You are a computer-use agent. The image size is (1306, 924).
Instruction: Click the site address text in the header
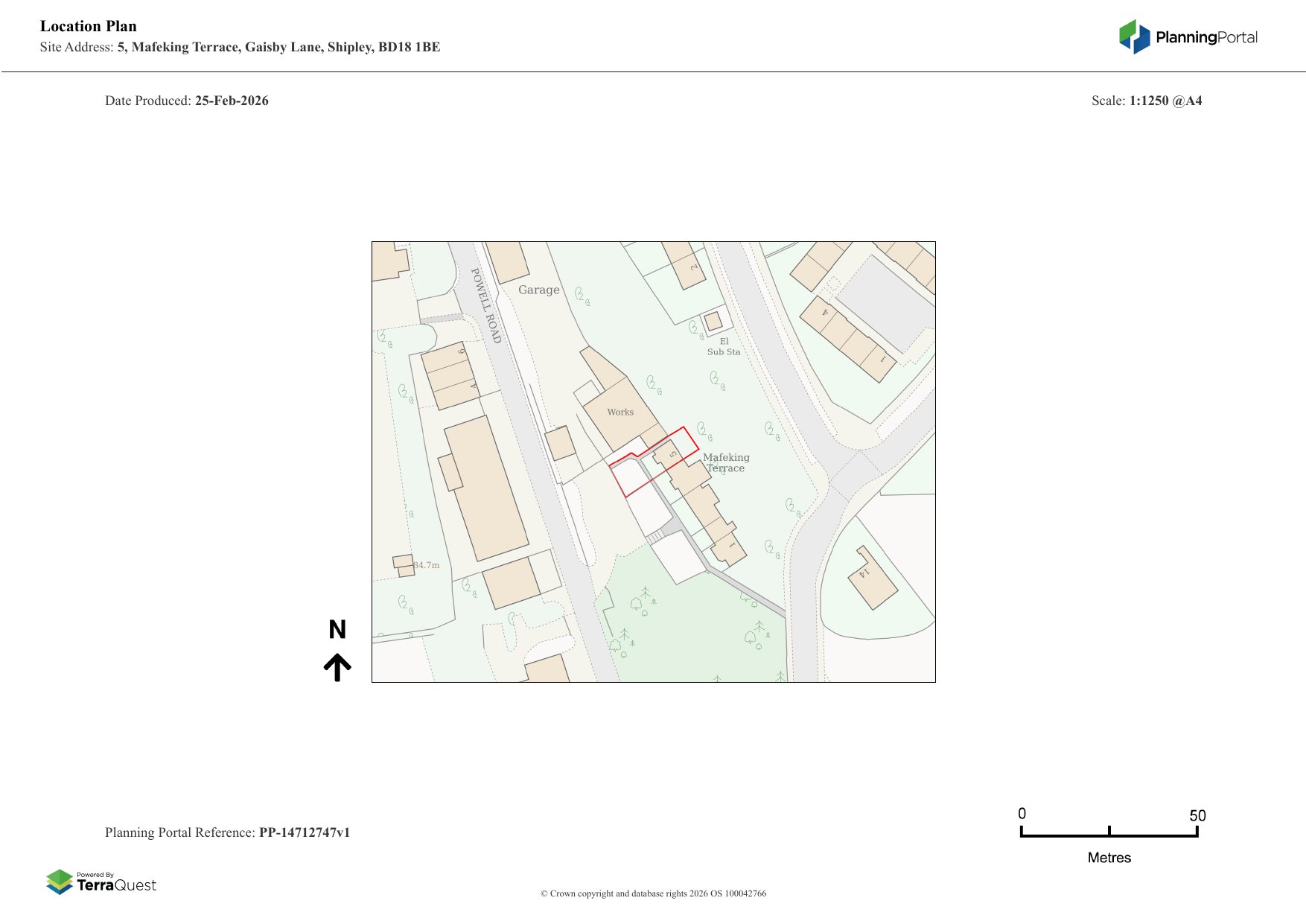pos(278,47)
